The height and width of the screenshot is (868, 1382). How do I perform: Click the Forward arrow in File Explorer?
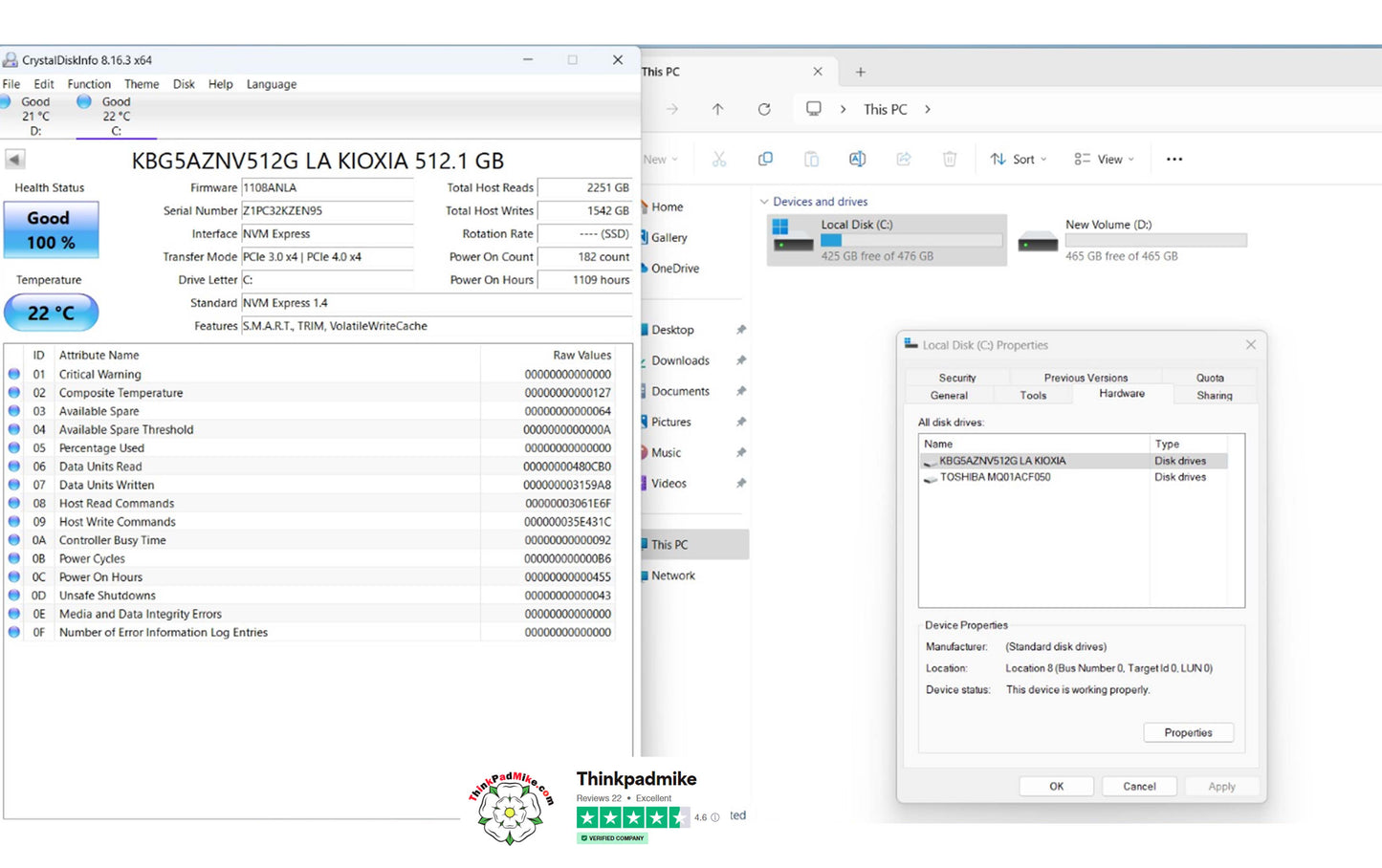click(672, 109)
